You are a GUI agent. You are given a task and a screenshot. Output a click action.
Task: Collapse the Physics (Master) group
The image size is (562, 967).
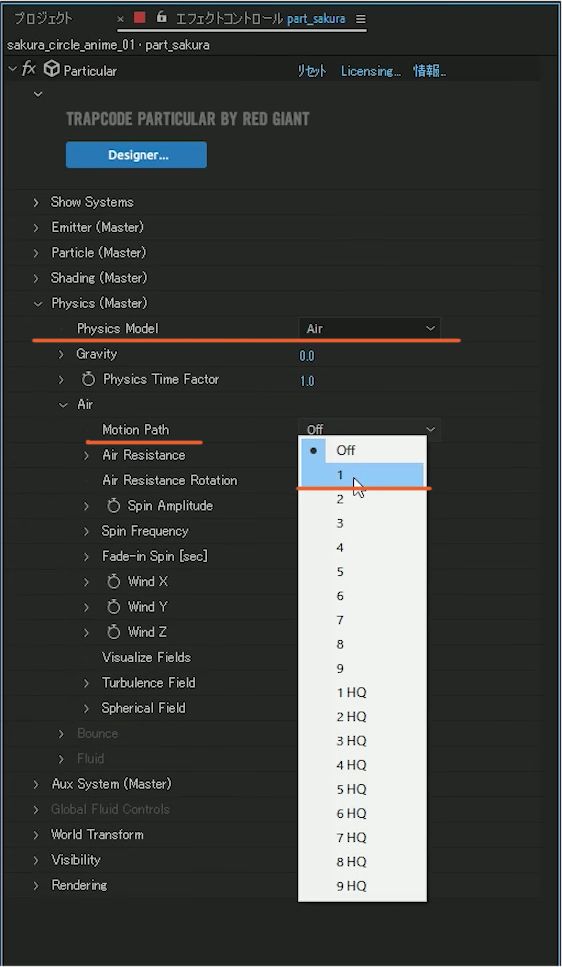click(38, 303)
